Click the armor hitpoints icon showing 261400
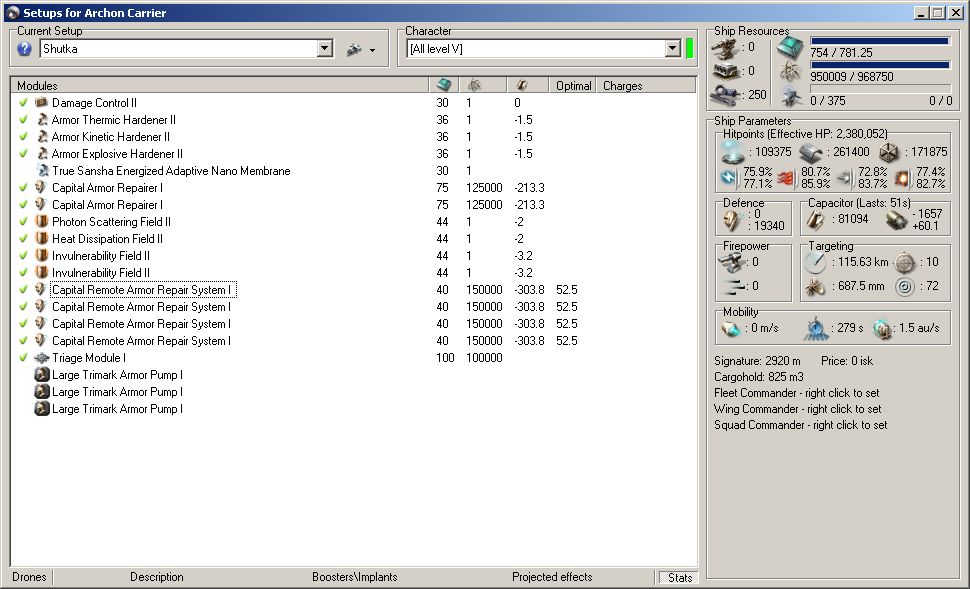Image resolution: width=970 pixels, height=589 pixels. point(811,152)
